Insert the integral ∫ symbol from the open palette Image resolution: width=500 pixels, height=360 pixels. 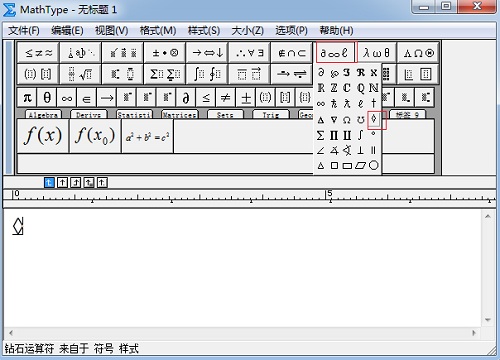[x=360, y=135]
